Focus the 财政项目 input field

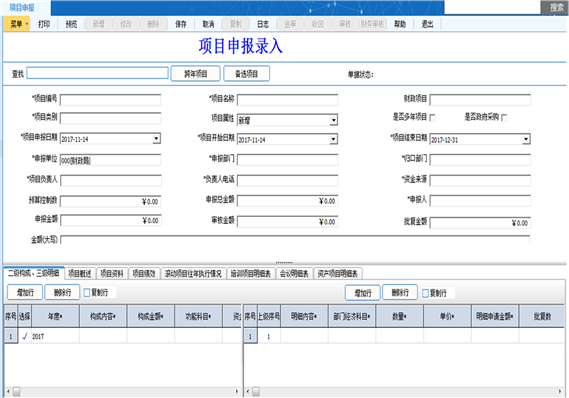pyautogui.click(x=480, y=100)
